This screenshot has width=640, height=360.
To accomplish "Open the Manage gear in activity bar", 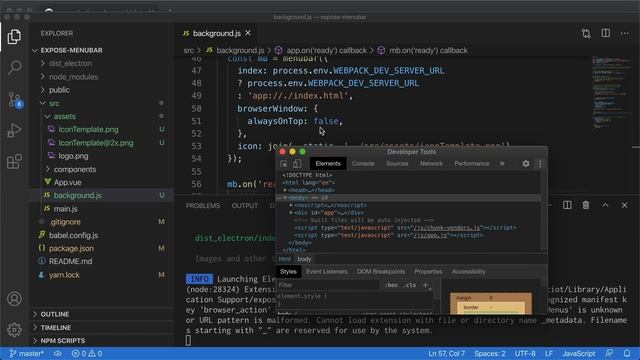I will (14, 329).
